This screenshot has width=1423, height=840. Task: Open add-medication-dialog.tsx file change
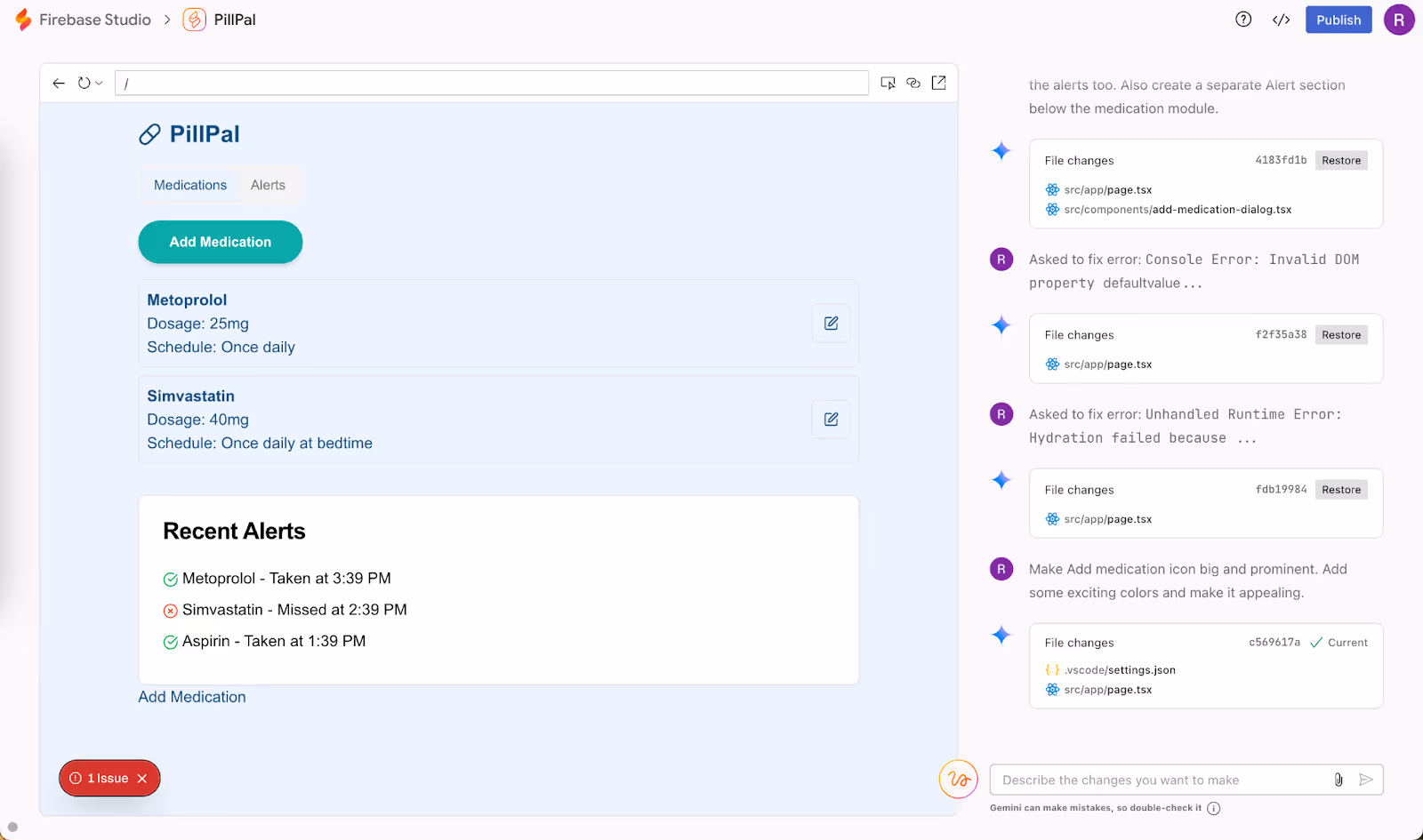[1169, 210]
